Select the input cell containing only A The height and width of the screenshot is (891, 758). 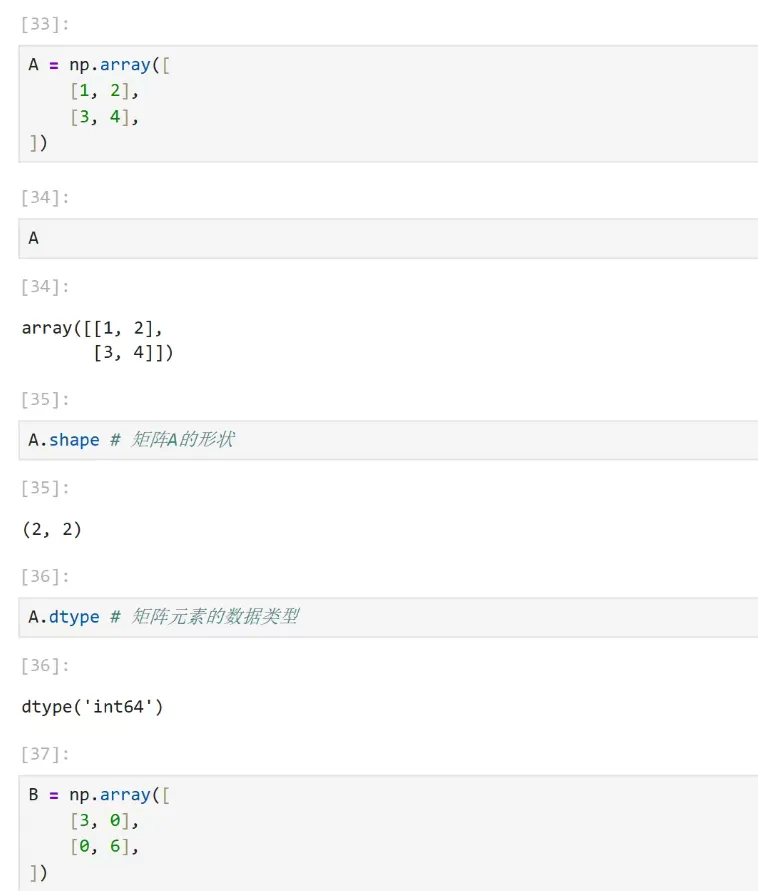coord(388,239)
